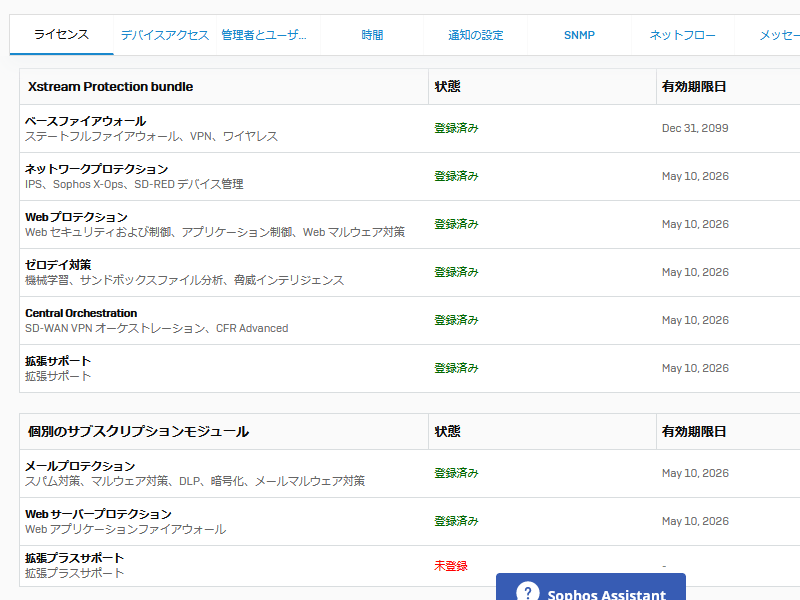Select the Central Orchestration module title
The height and width of the screenshot is (600, 800).
(81, 313)
